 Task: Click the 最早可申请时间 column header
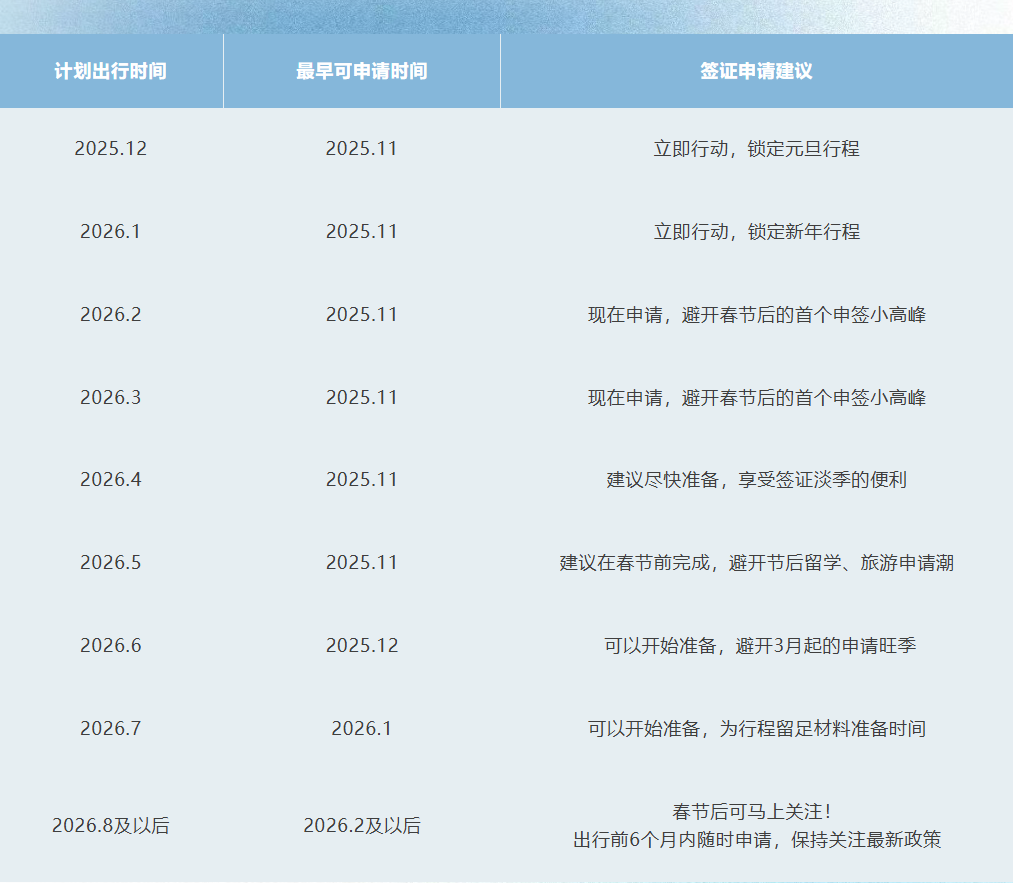click(x=361, y=72)
